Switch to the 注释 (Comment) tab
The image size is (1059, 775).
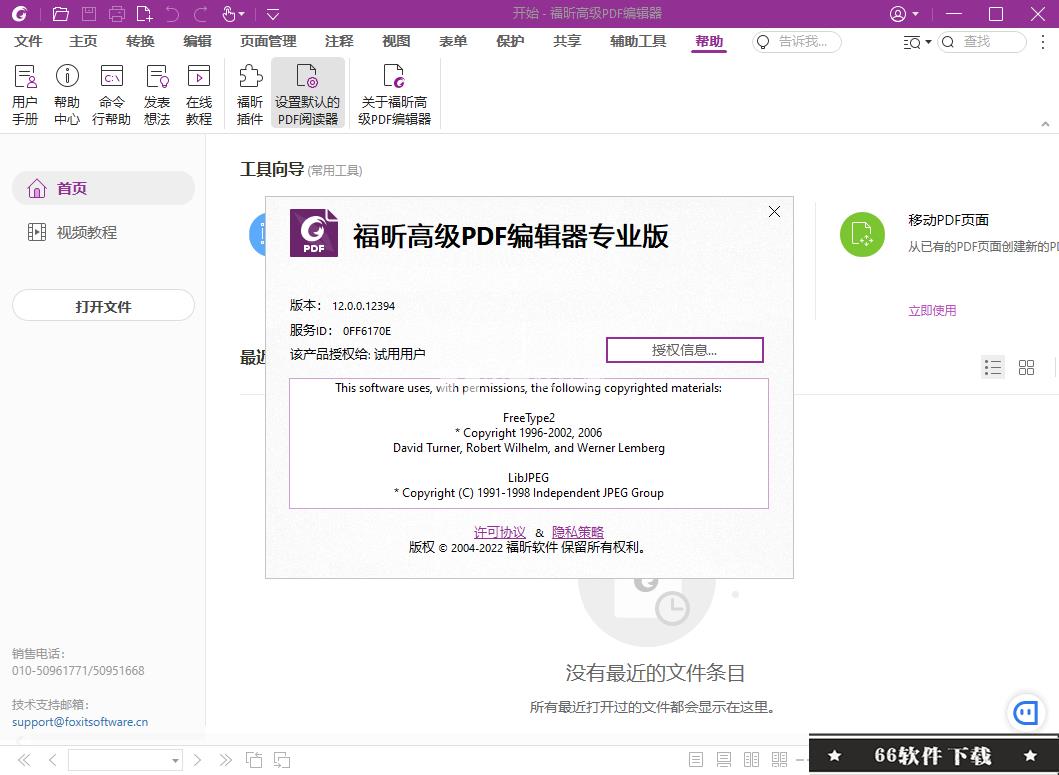click(x=339, y=41)
